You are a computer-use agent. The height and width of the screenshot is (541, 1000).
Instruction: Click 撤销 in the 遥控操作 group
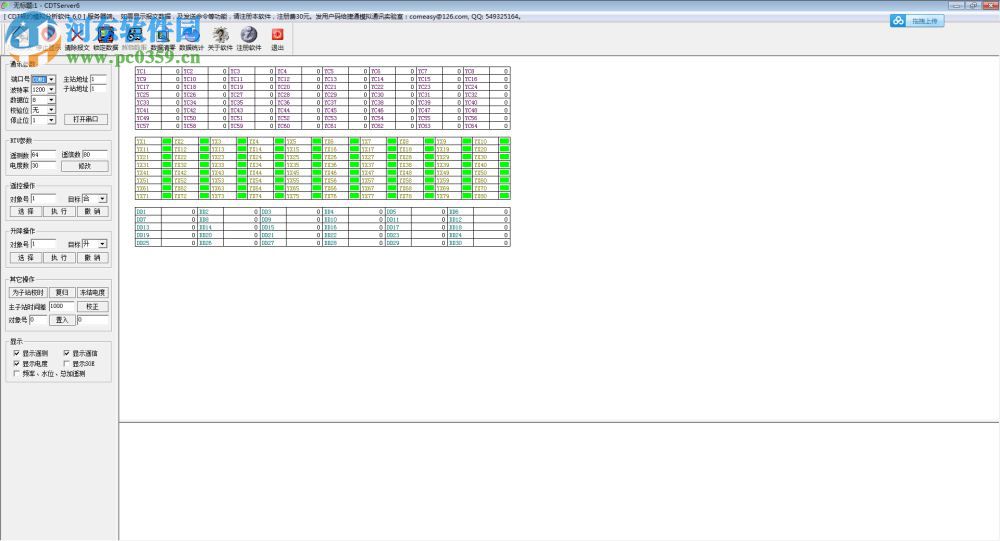[x=92, y=211]
